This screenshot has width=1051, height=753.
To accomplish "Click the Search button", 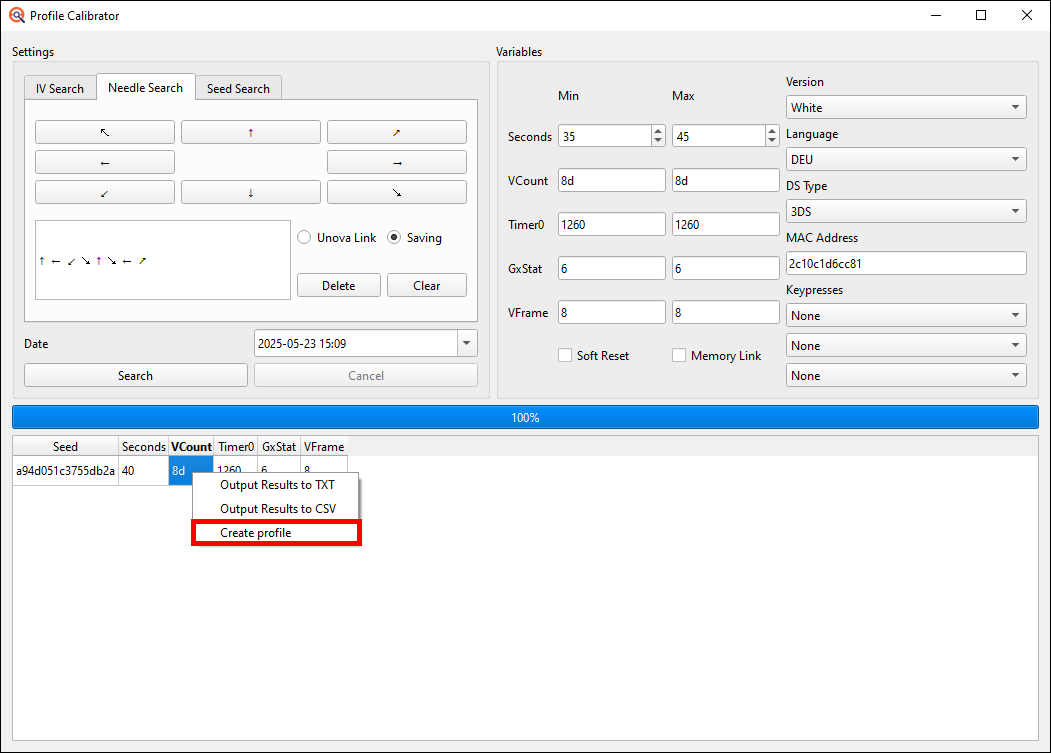I will 135,375.
